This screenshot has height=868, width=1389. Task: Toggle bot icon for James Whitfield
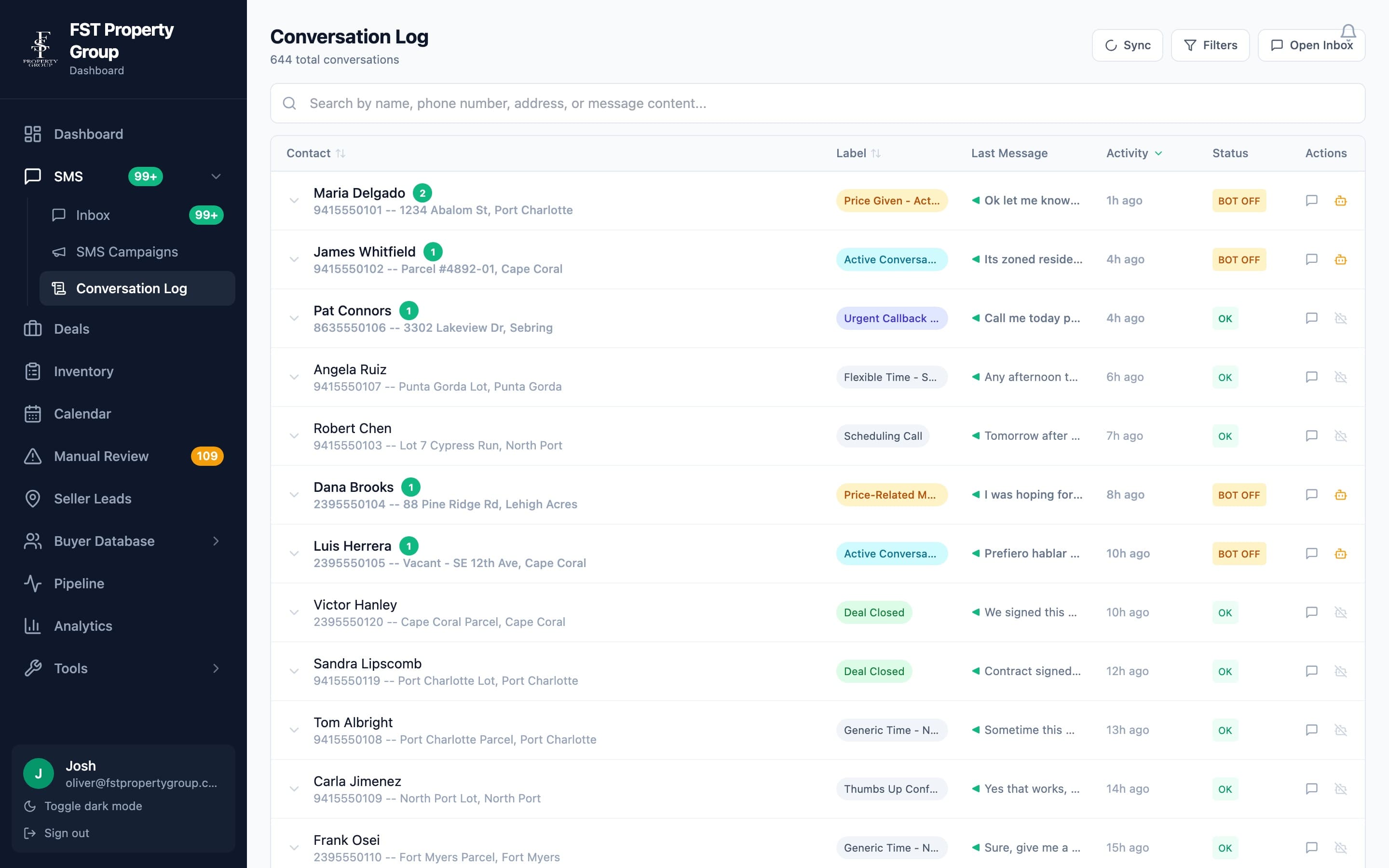(x=1341, y=259)
